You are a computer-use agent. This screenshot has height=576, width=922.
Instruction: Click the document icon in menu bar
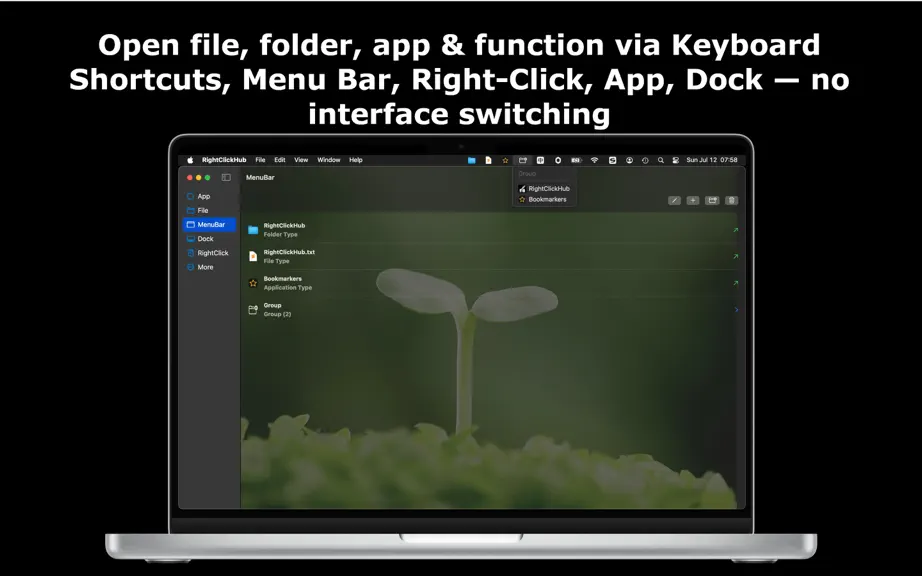488,160
